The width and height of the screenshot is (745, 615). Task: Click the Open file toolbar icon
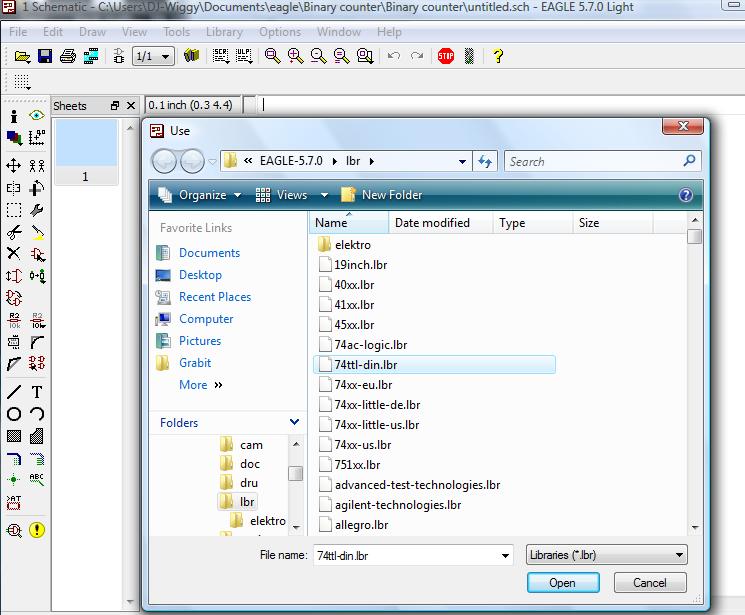[x=22, y=57]
